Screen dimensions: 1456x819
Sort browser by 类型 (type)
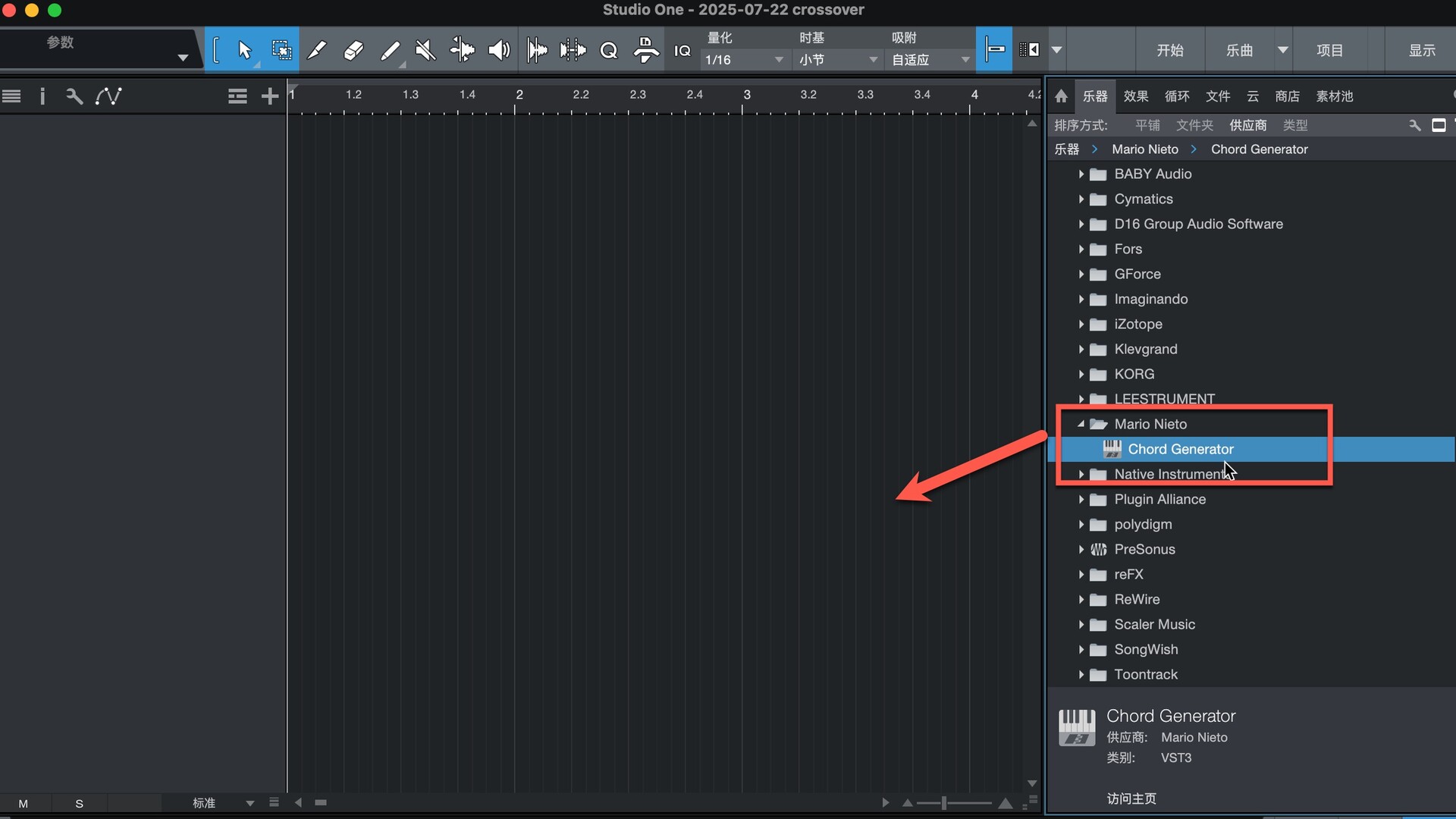(x=1294, y=125)
